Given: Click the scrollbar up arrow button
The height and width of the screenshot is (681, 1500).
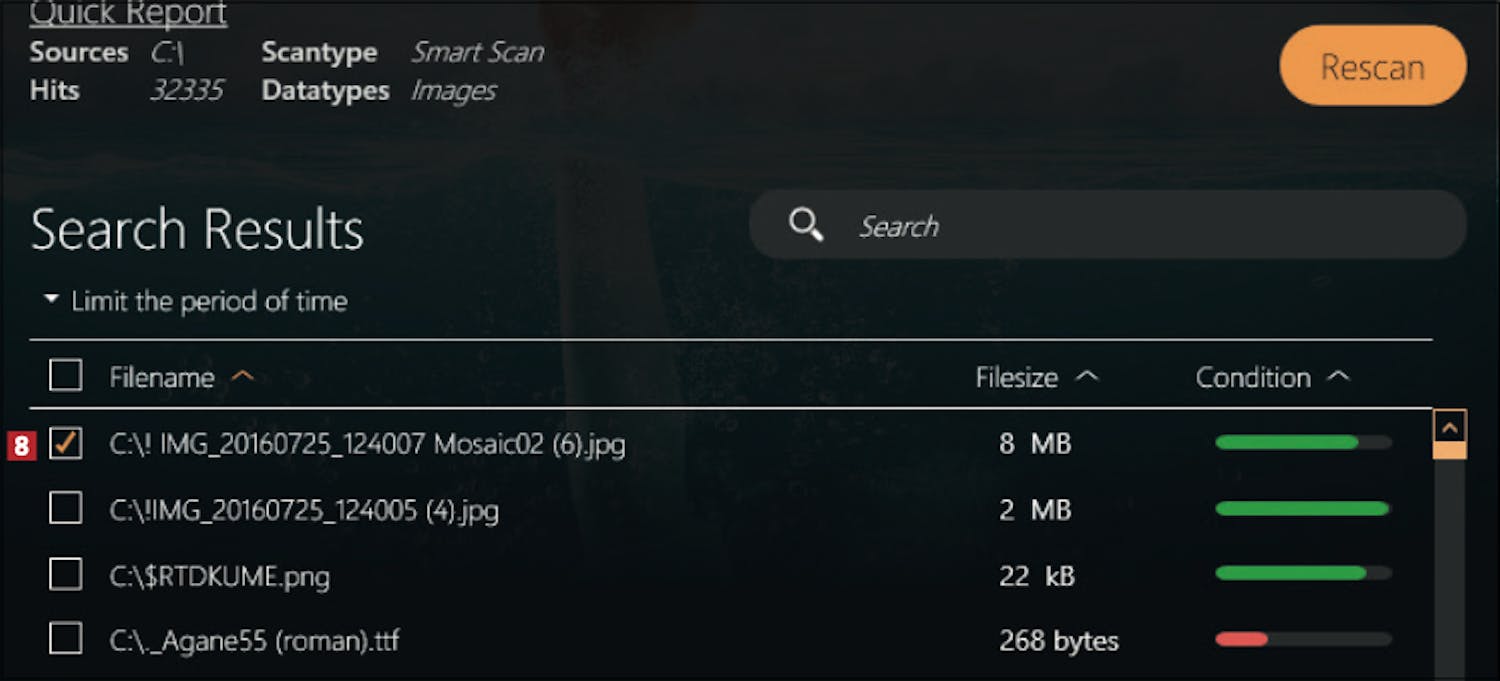Looking at the screenshot, I should pos(1449,428).
